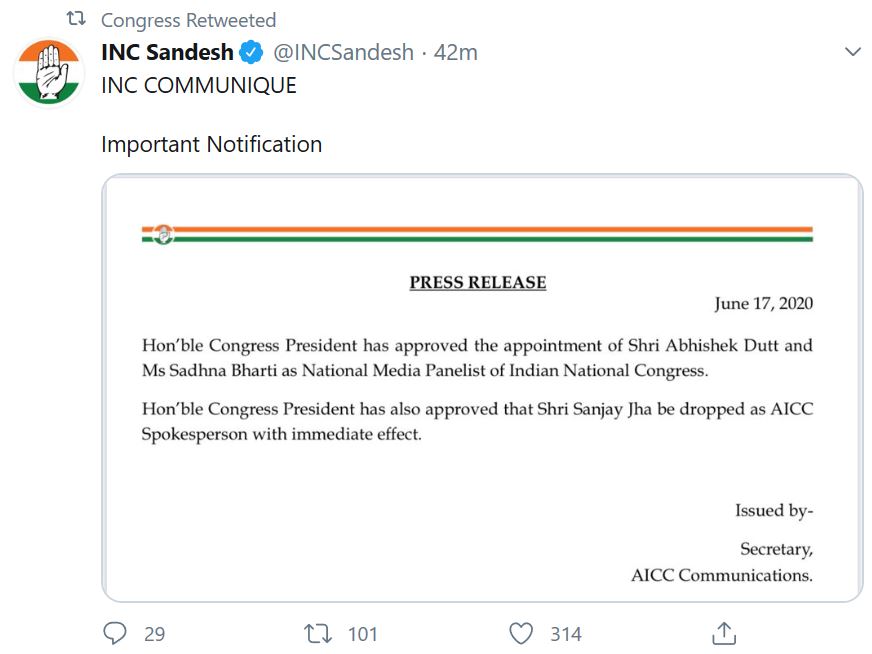Click the reply speech bubble icon
This screenshot has width=872, height=654.
115,633
